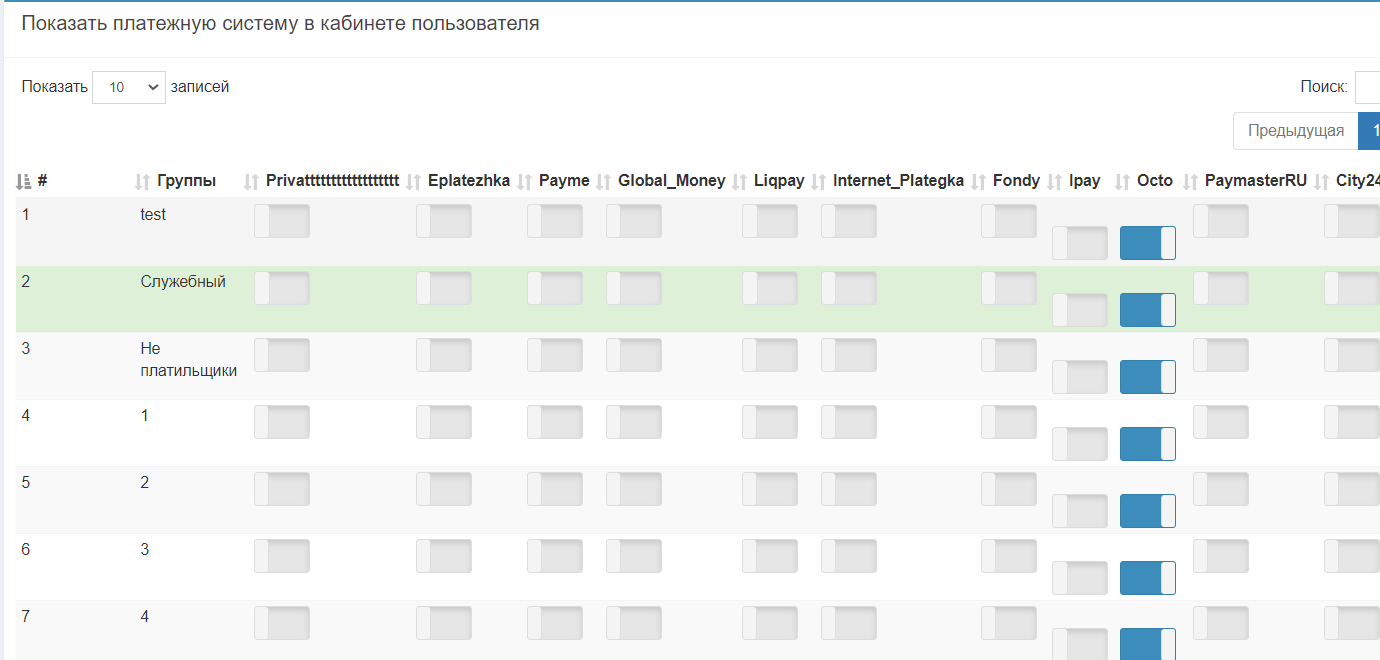Open the records per page dropdown
1380x660 pixels.
[128, 87]
